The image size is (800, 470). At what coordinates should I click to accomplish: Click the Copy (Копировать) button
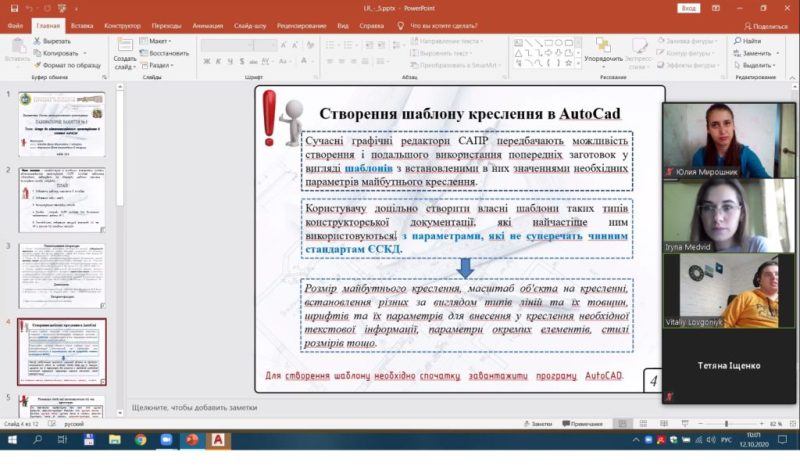[56, 53]
